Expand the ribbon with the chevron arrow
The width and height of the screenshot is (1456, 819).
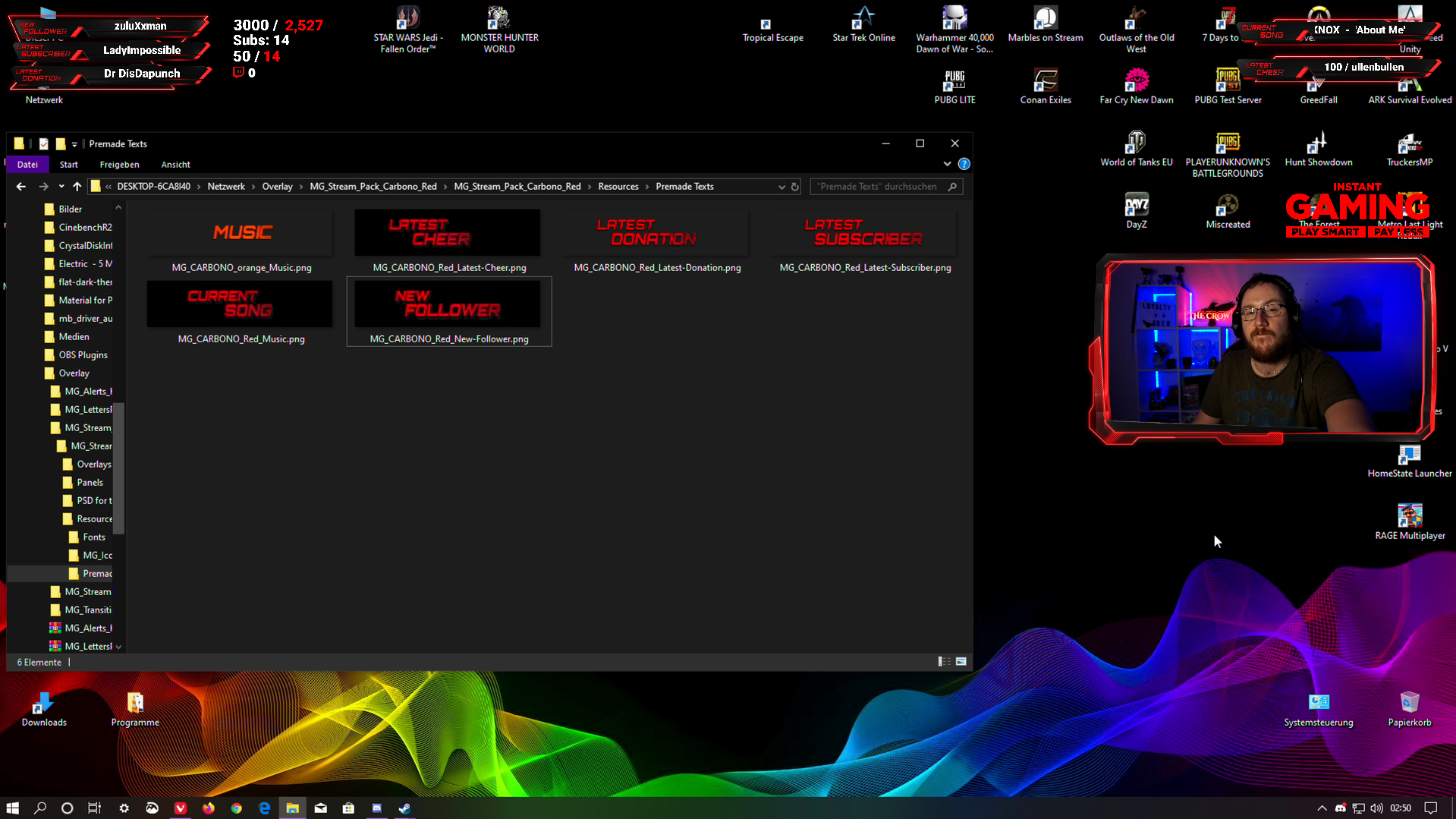click(947, 164)
